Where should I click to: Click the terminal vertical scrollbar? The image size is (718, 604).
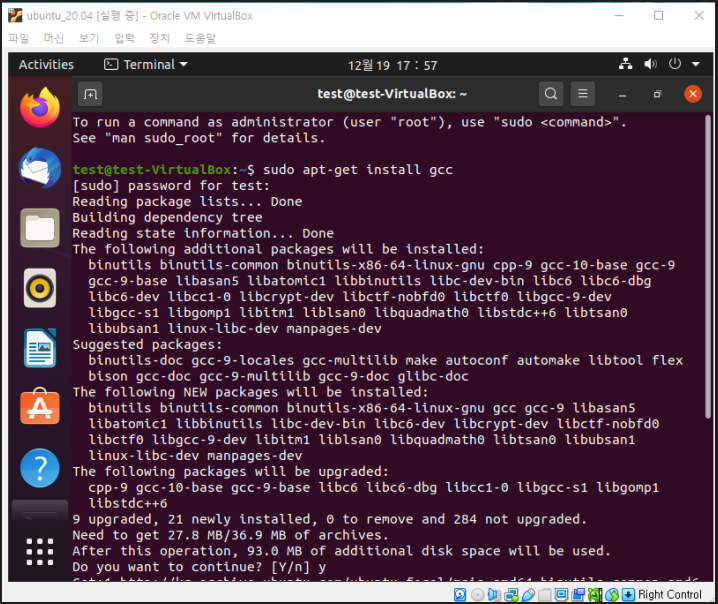(x=708, y=267)
